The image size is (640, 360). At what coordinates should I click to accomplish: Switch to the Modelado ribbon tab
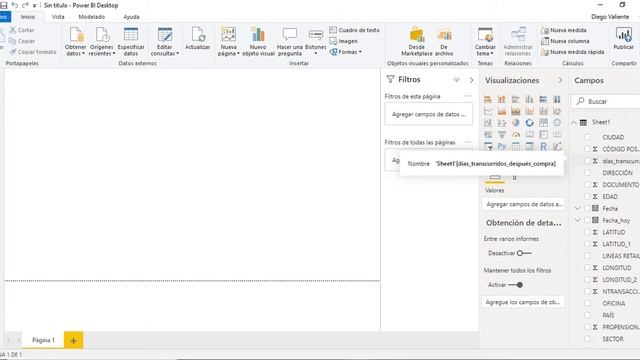pos(91,17)
